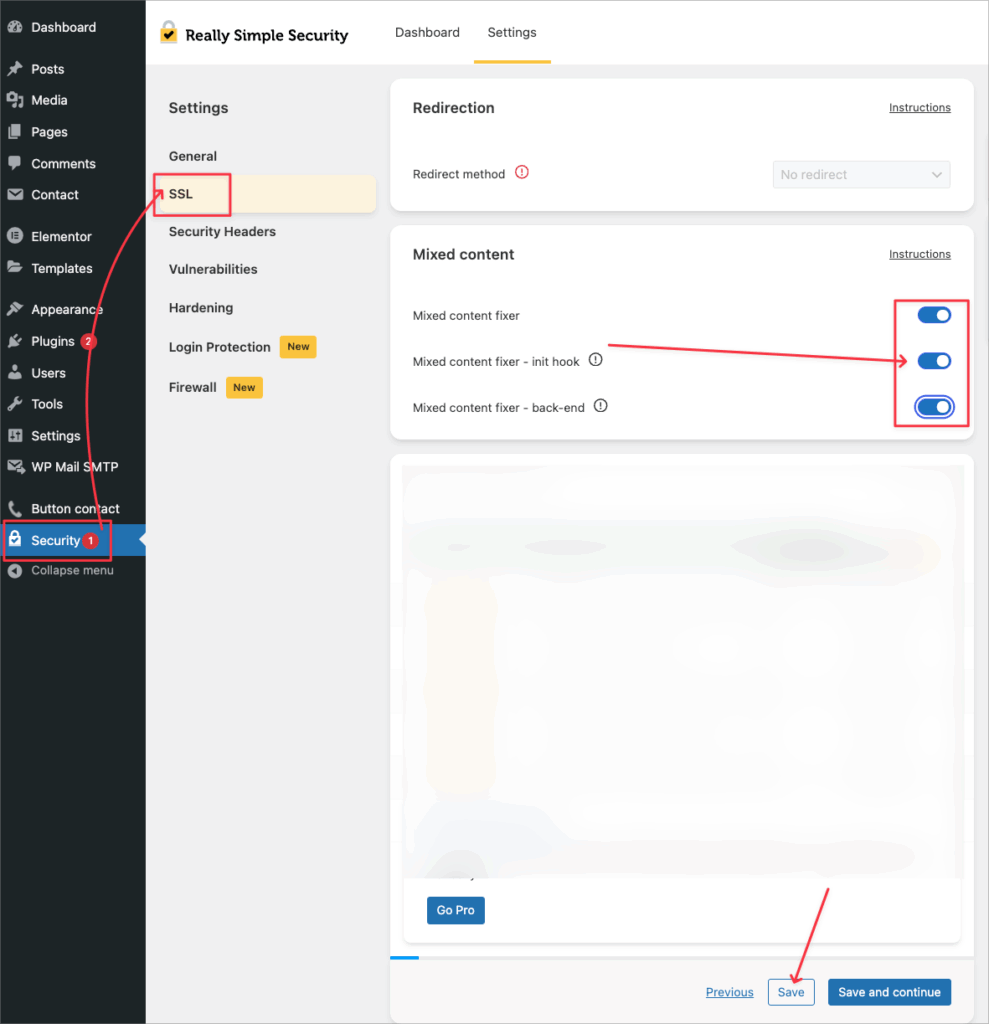Screen dimensions: 989x1024
Task: Click the Really Simple Security title
Action: click(267, 35)
